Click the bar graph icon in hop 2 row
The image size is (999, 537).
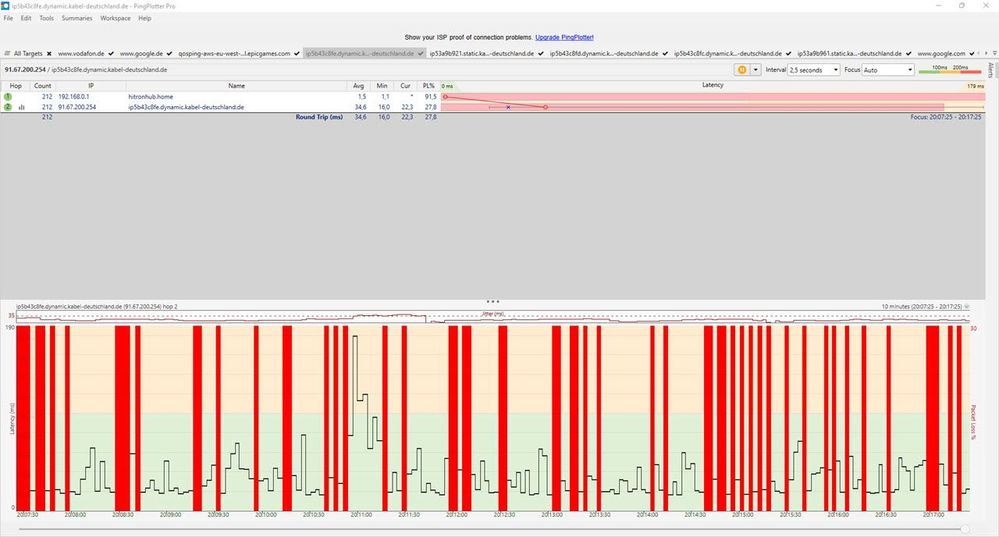coord(22,107)
